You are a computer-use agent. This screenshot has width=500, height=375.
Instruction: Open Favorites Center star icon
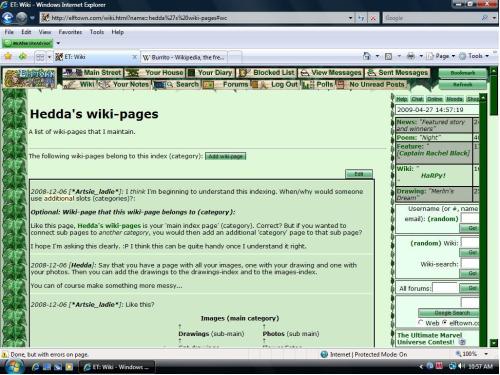click(8, 57)
